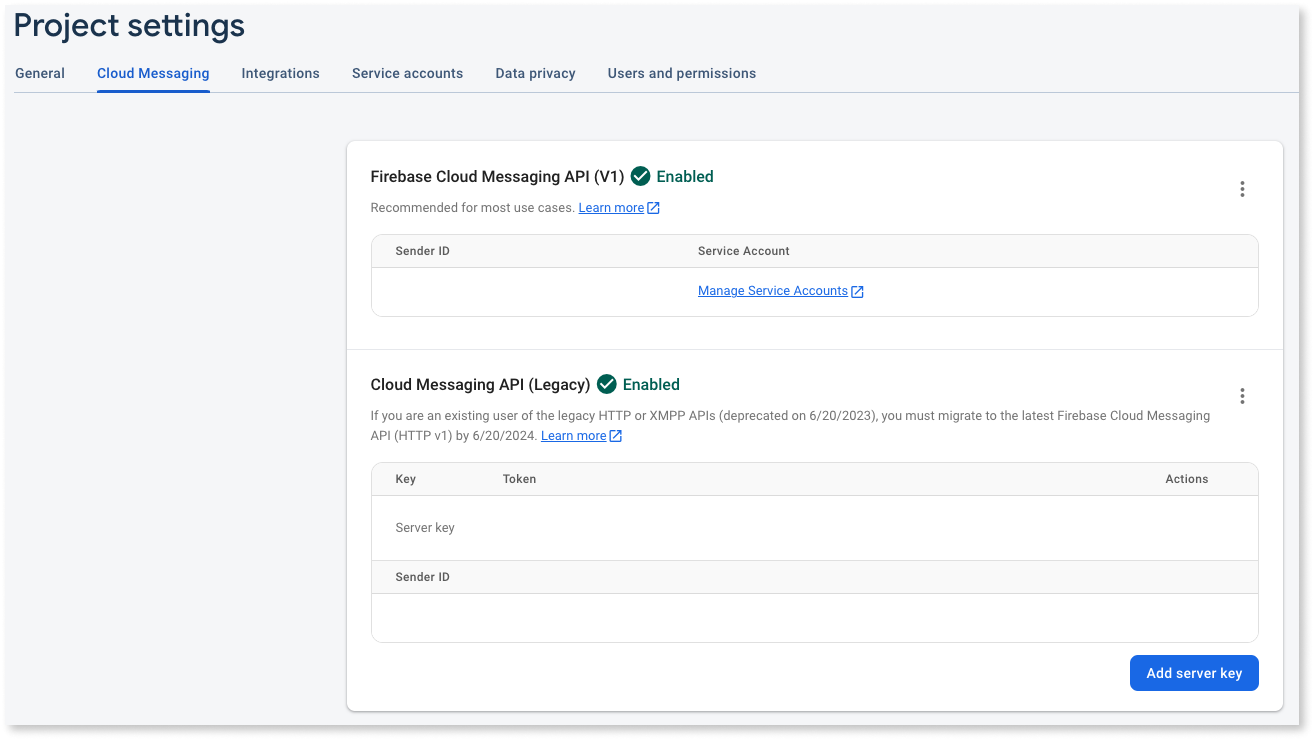The width and height of the screenshot is (1314, 740).
Task: Click Learn more link in Legacy API description
Action: pyautogui.click(x=573, y=436)
